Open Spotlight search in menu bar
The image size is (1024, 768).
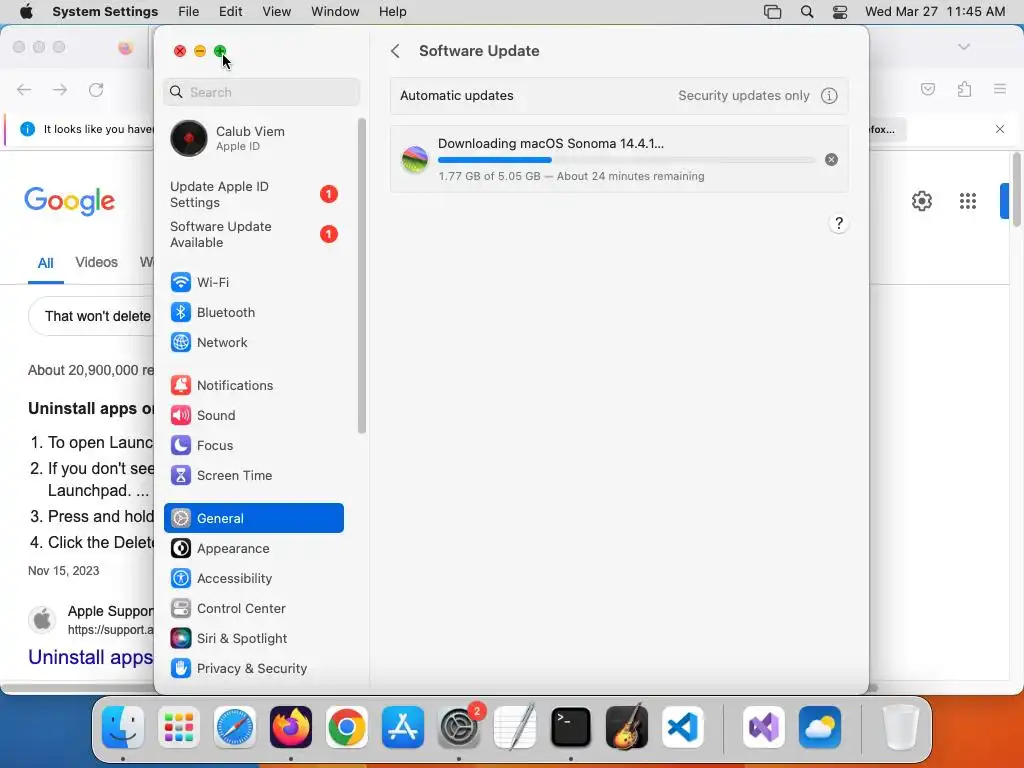[807, 12]
